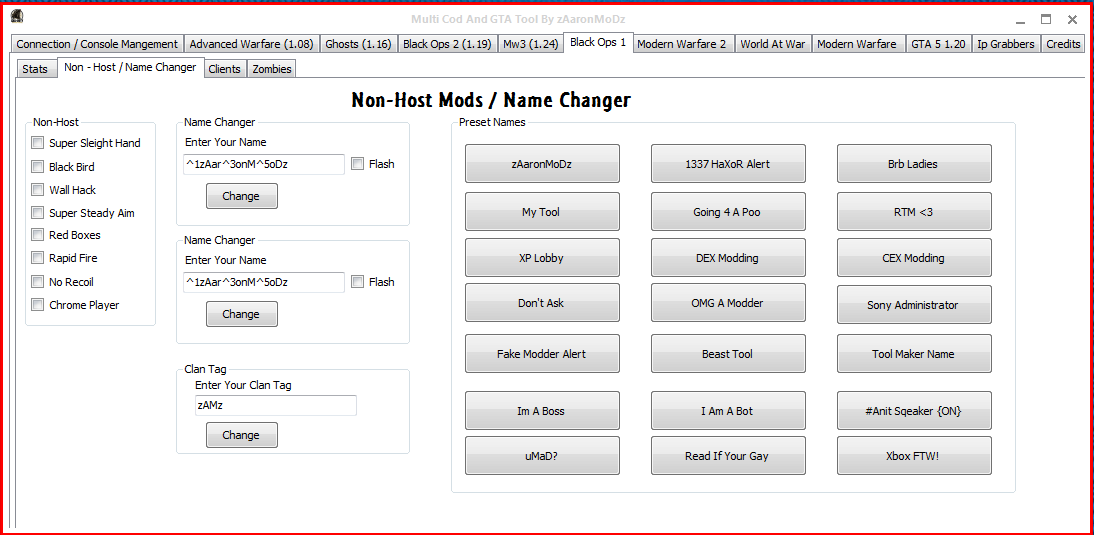This screenshot has height=535, width=1094.
Task: Select the Black Ops 1 tab
Action: click(x=599, y=42)
